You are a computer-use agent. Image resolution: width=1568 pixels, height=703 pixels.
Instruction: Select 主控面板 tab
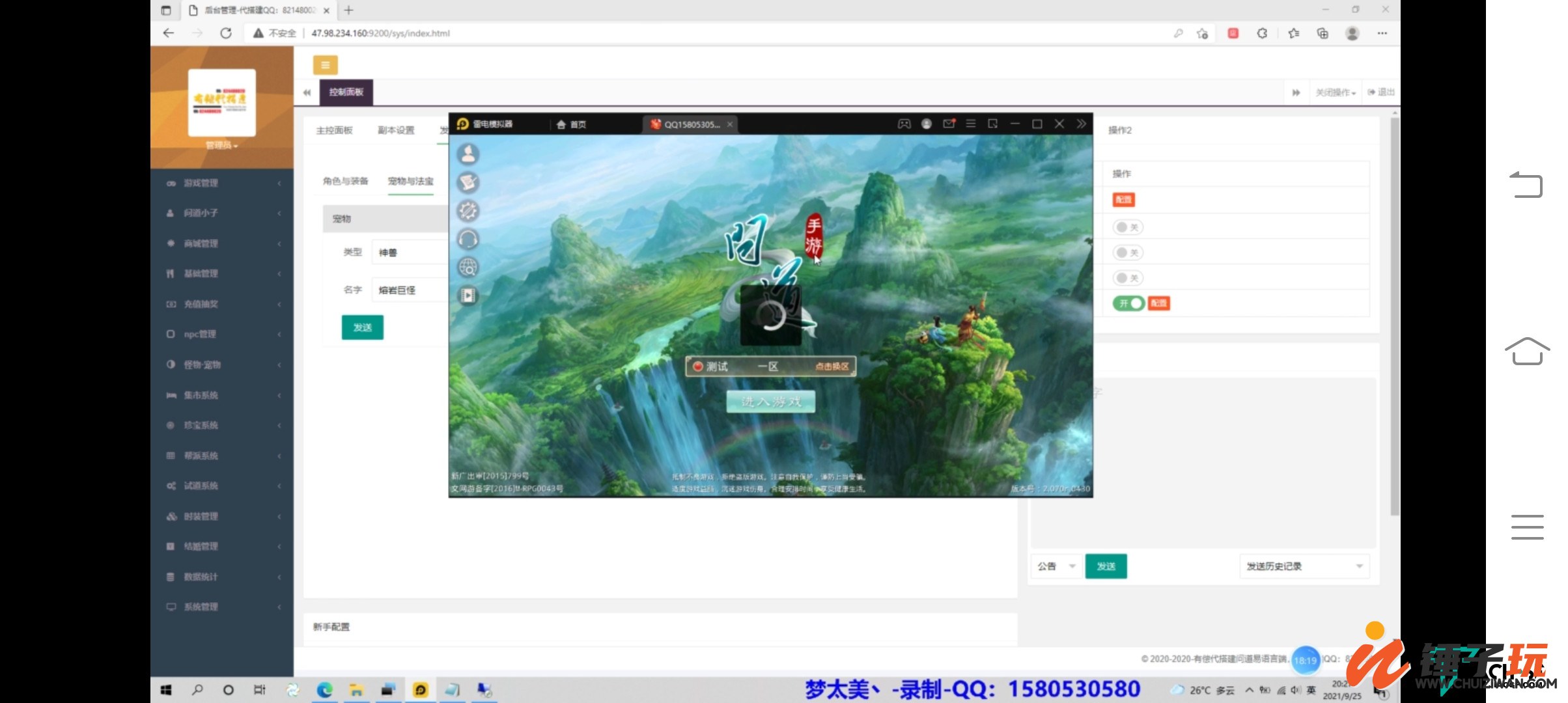[334, 130]
